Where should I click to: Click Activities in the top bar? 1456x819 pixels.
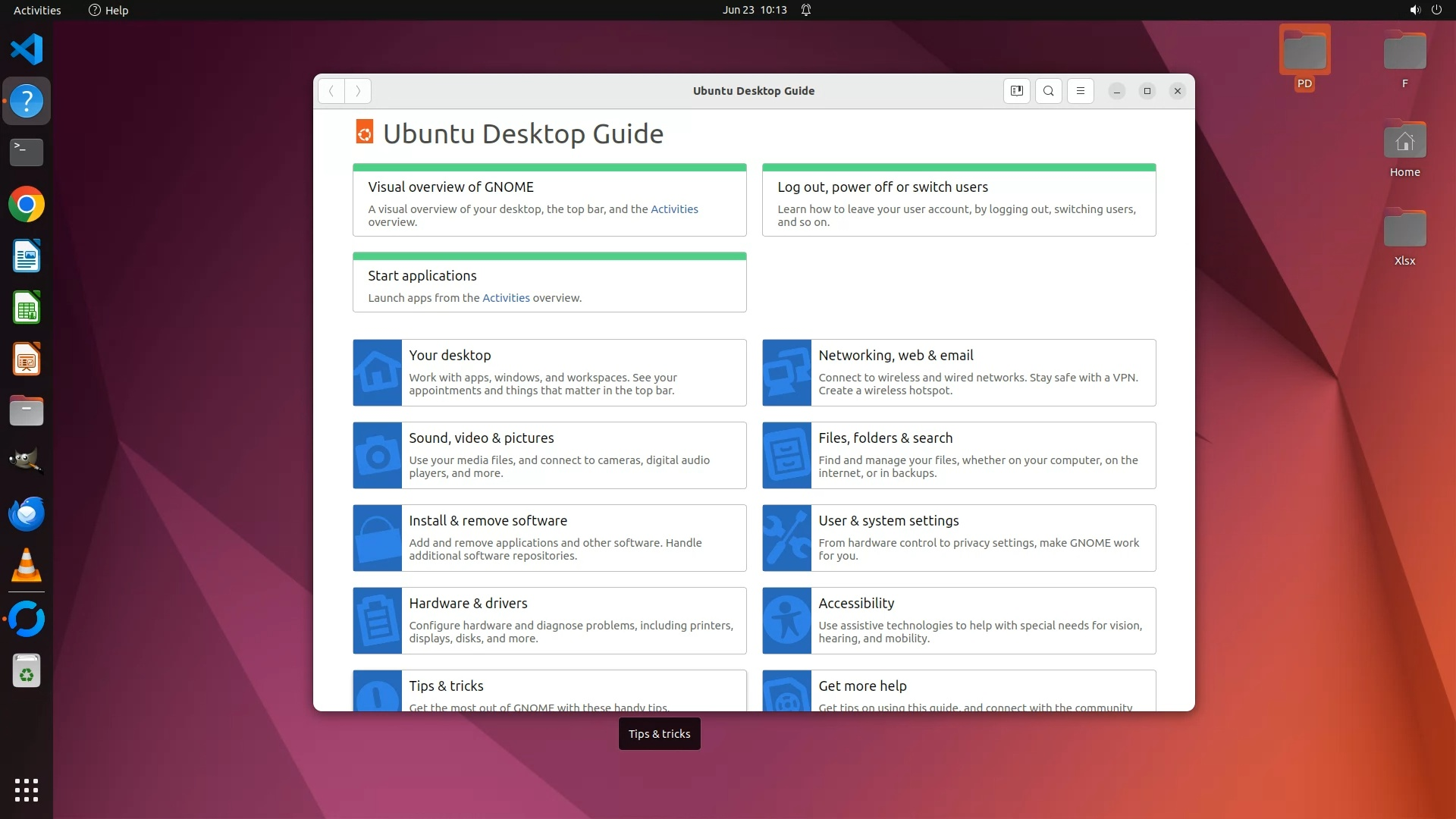37,10
